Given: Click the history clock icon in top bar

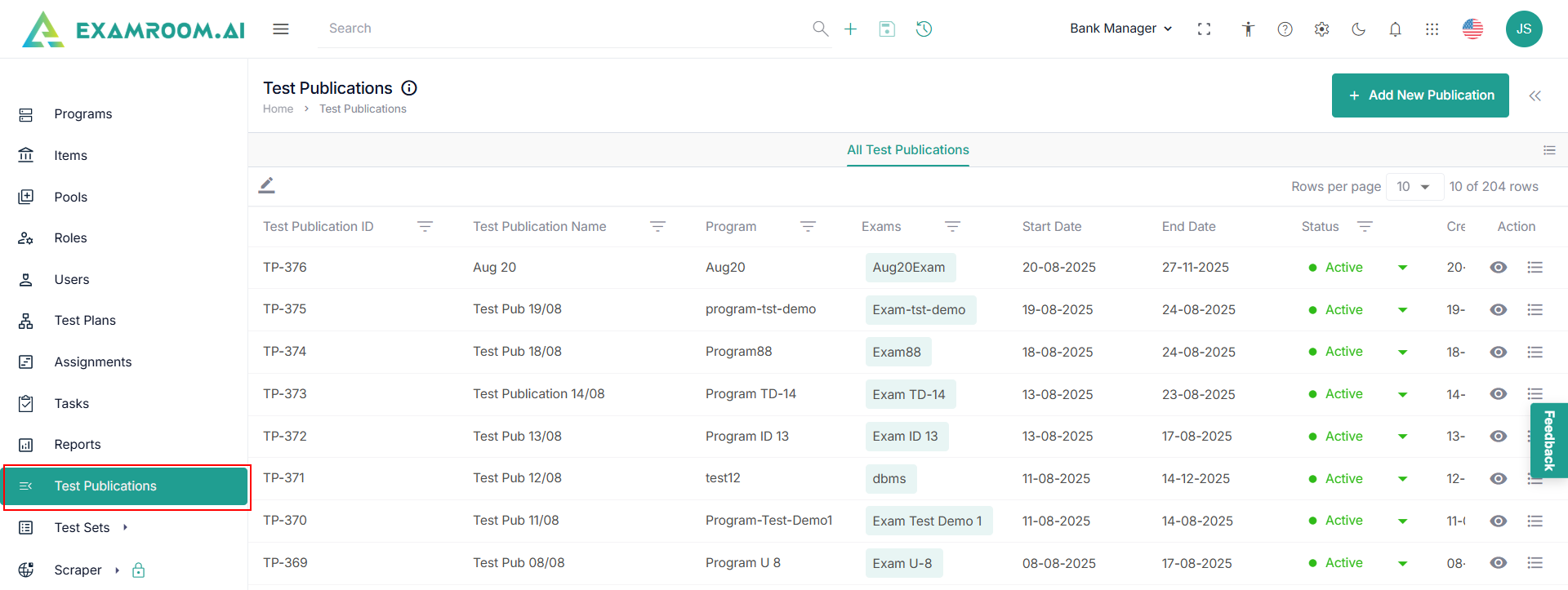Looking at the screenshot, I should pos(924,29).
